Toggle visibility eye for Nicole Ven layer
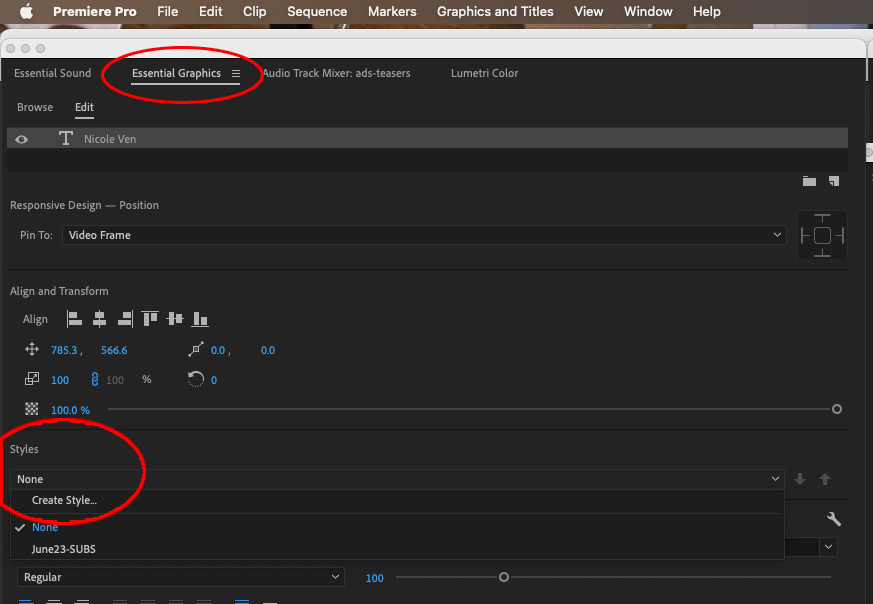 click(22, 139)
